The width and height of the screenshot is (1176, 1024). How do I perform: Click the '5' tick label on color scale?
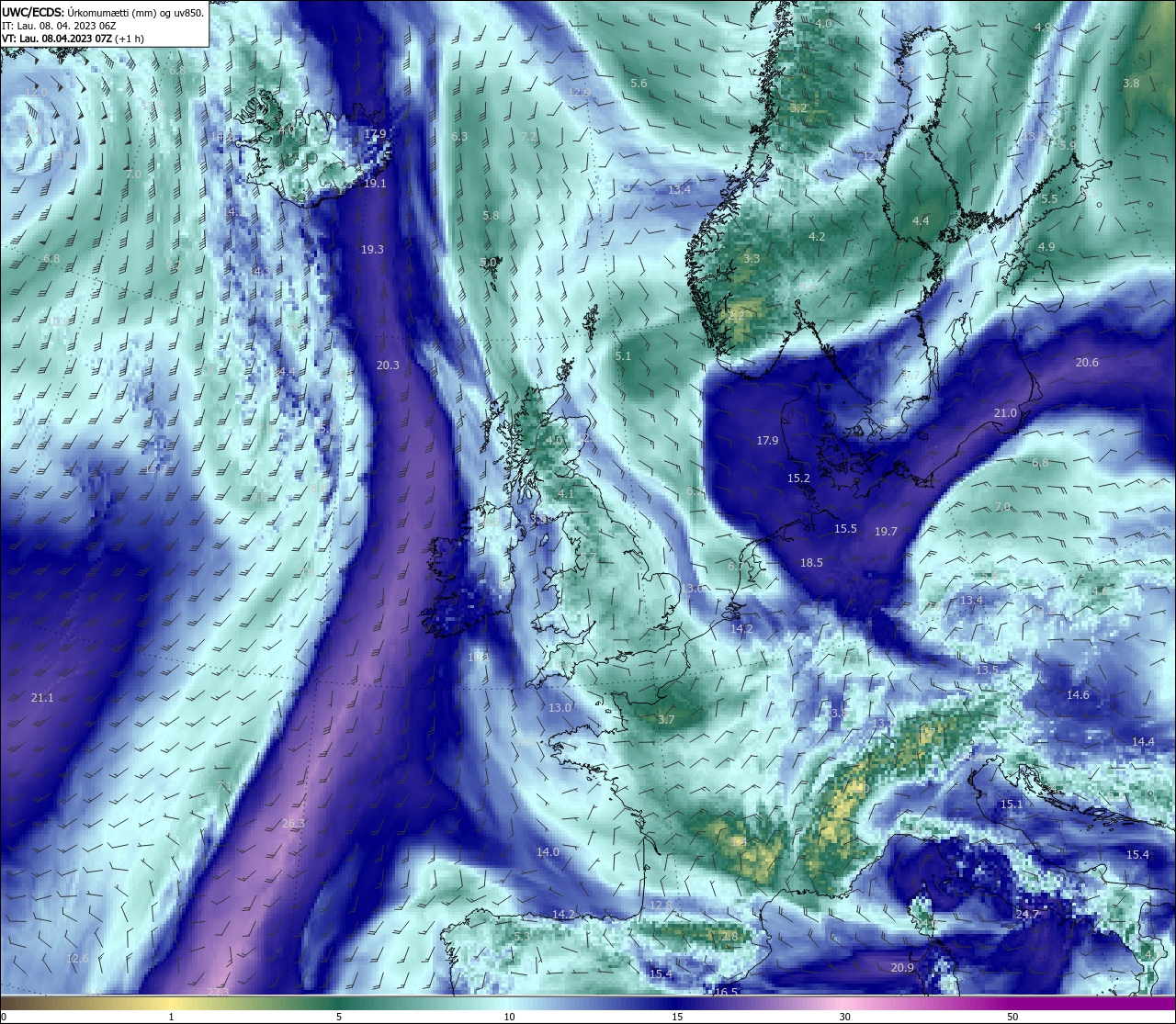pyautogui.click(x=339, y=1017)
